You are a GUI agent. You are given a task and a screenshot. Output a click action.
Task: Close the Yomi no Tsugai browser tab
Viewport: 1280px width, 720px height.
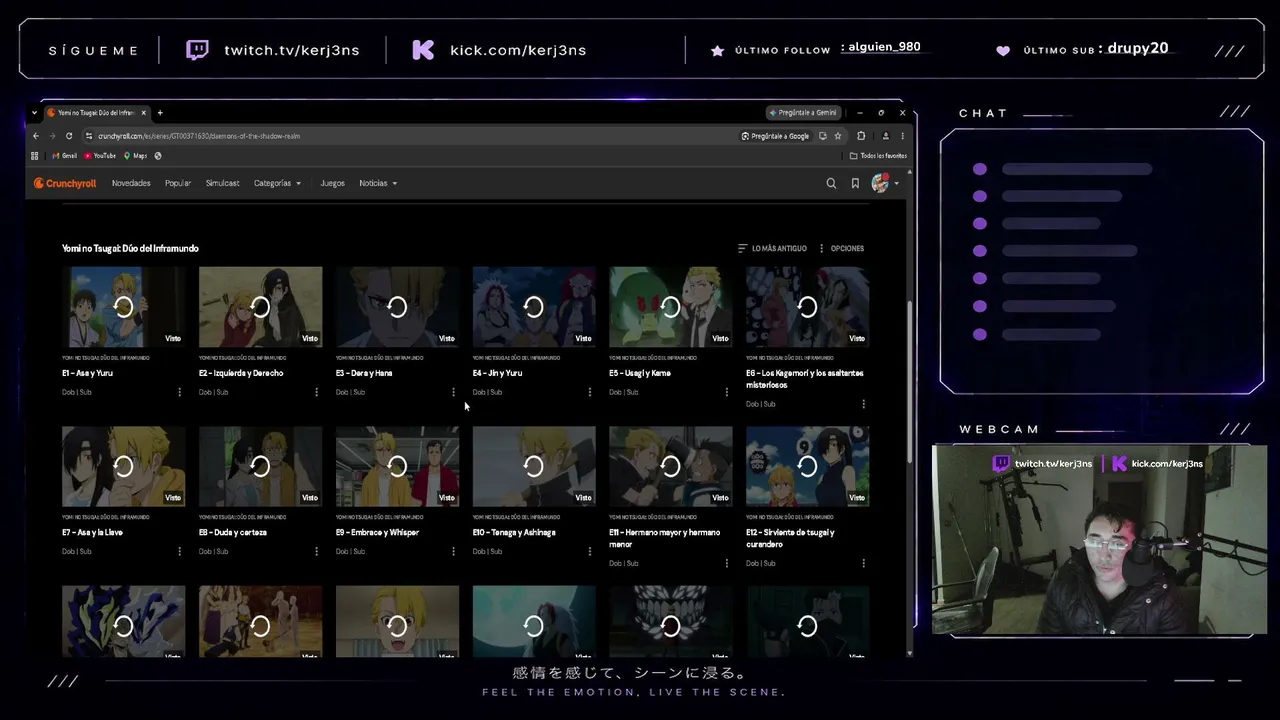(144, 113)
